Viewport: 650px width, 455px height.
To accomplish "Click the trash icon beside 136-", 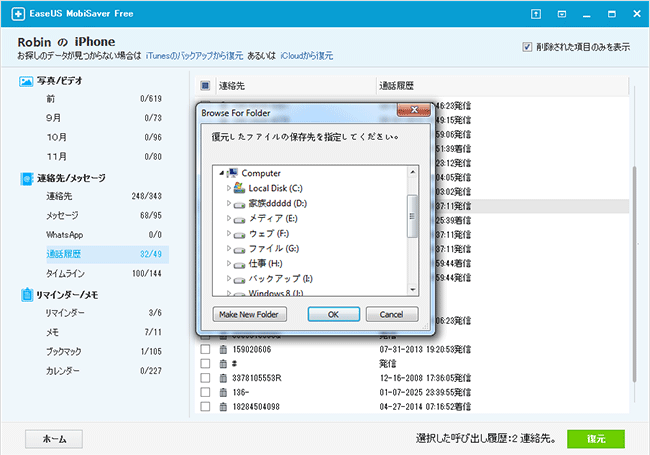I will 223,392.
